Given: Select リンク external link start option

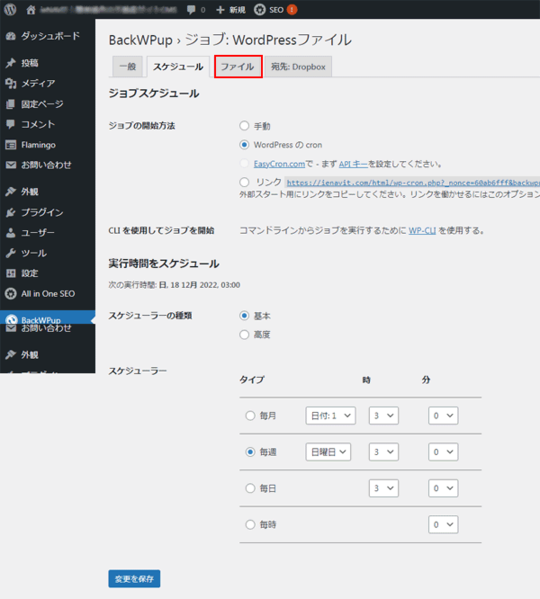Looking at the screenshot, I should pyautogui.click(x=244, y=182).
